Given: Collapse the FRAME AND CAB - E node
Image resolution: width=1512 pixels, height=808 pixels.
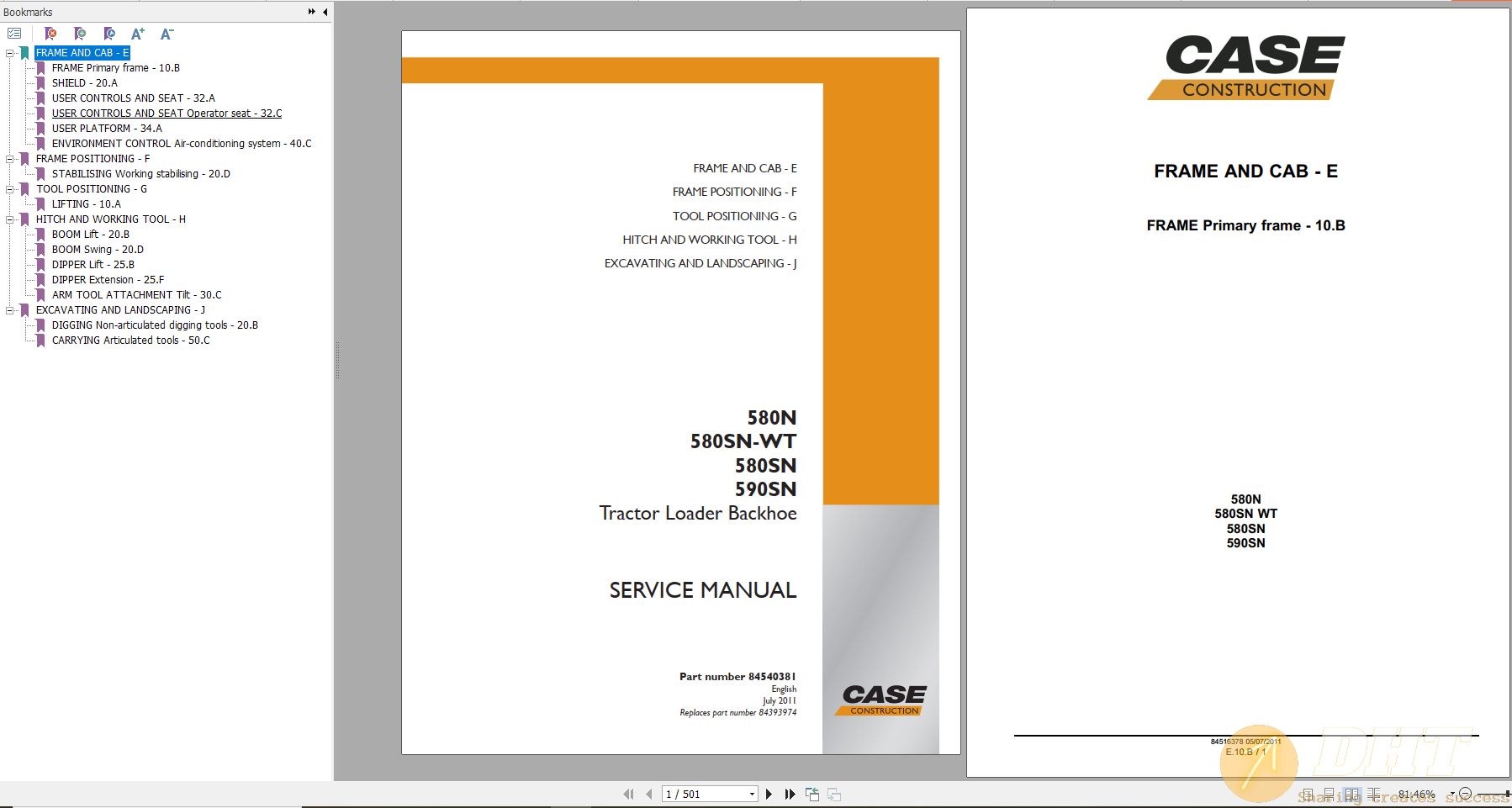Looking at the screenshot, I should click(8, 52).
